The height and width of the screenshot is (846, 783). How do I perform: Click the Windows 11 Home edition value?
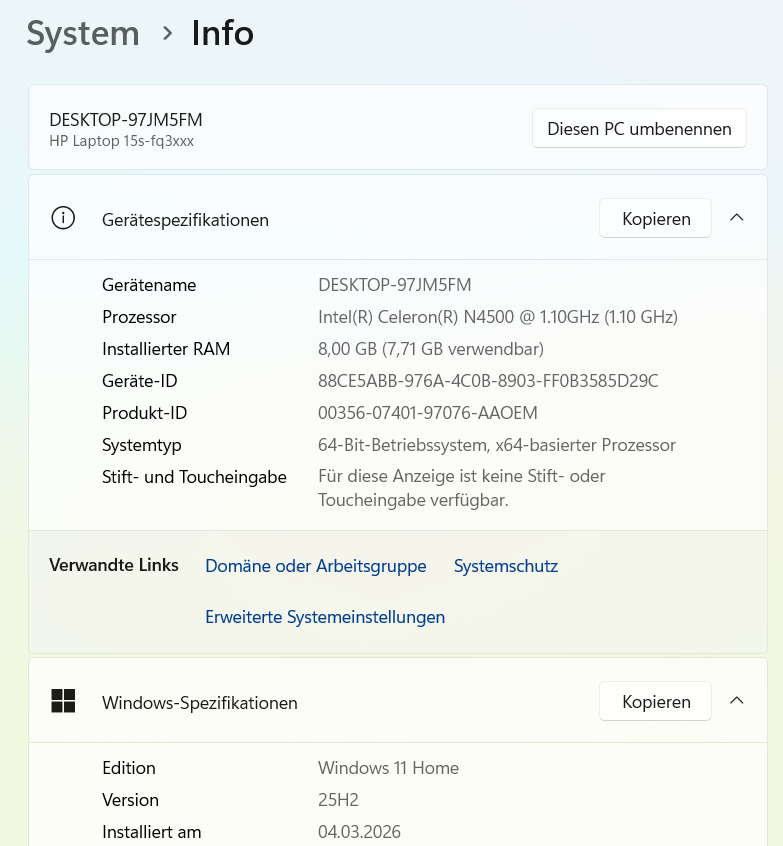click(x=388, y=768)
